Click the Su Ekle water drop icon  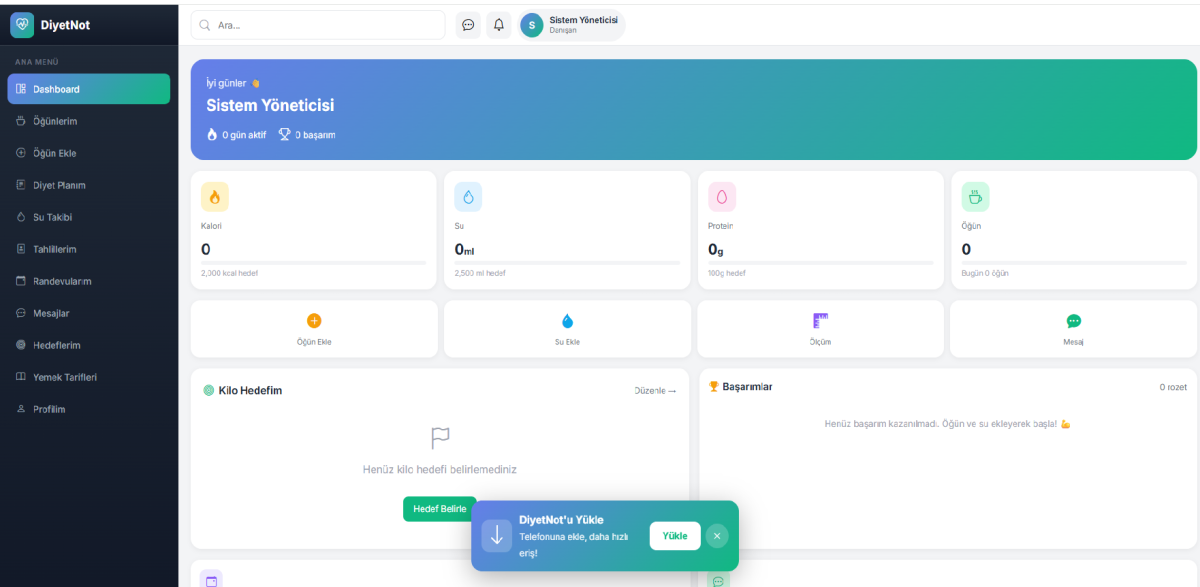567,321
